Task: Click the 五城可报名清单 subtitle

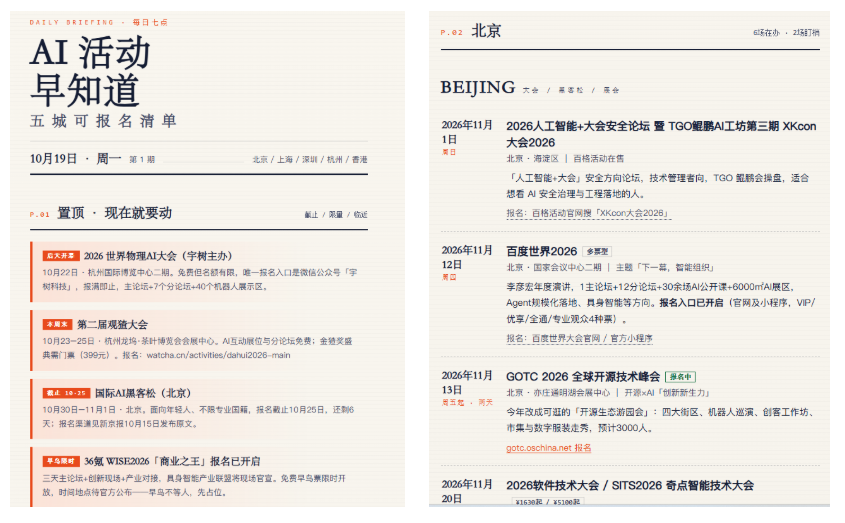Action: click(x=103, y=121)
